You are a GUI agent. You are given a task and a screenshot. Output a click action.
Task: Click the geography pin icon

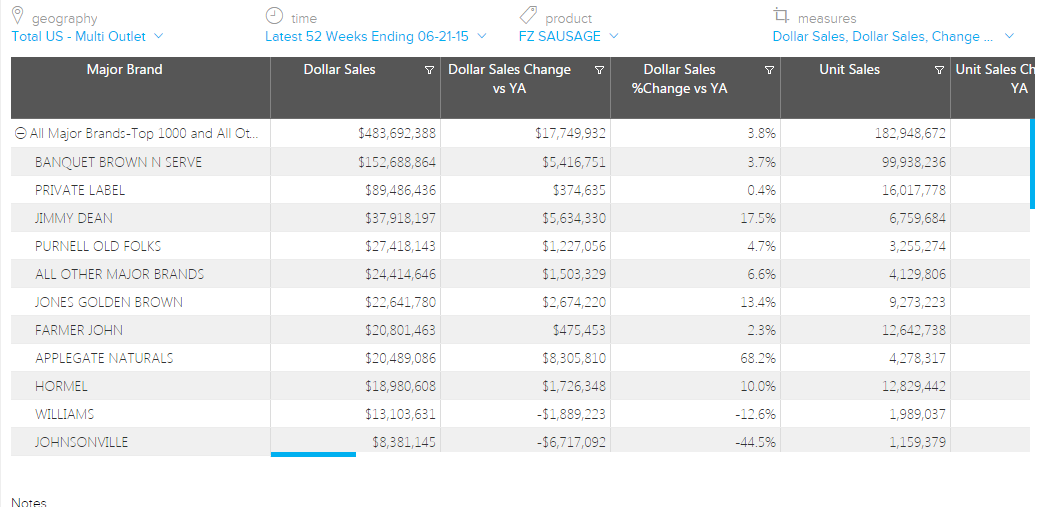pos(17,16)
